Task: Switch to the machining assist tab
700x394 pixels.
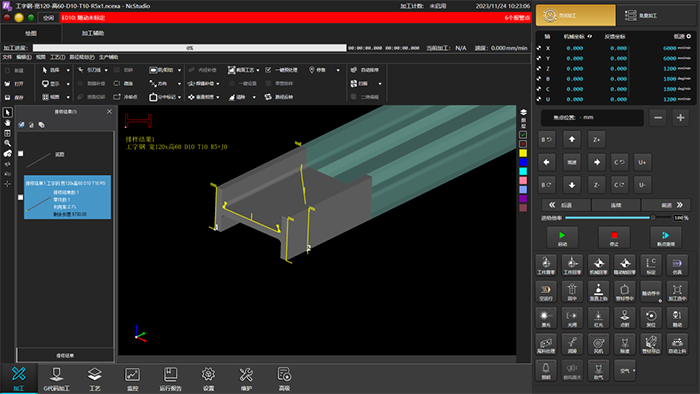Action: click(93, 33)
